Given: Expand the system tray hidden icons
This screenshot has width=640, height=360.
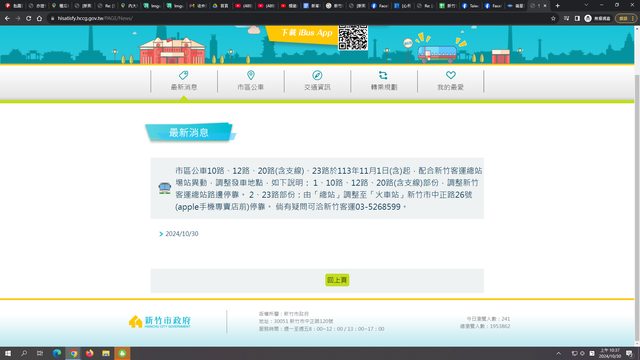Looking at the screenshot, I should pos(558,353).
